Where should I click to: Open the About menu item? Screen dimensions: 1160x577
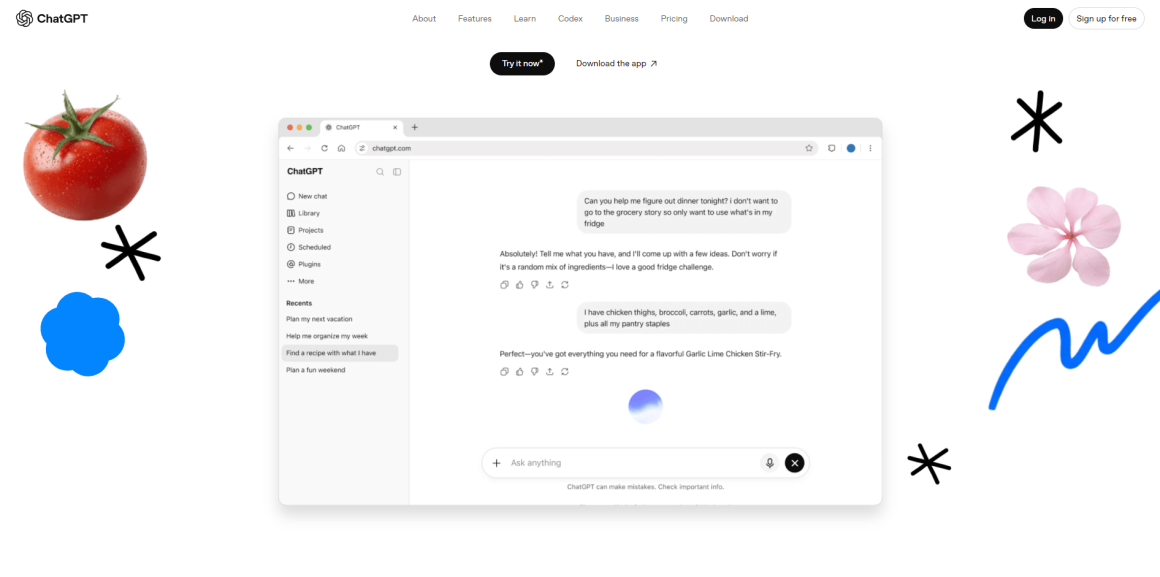tap(424, 18)
